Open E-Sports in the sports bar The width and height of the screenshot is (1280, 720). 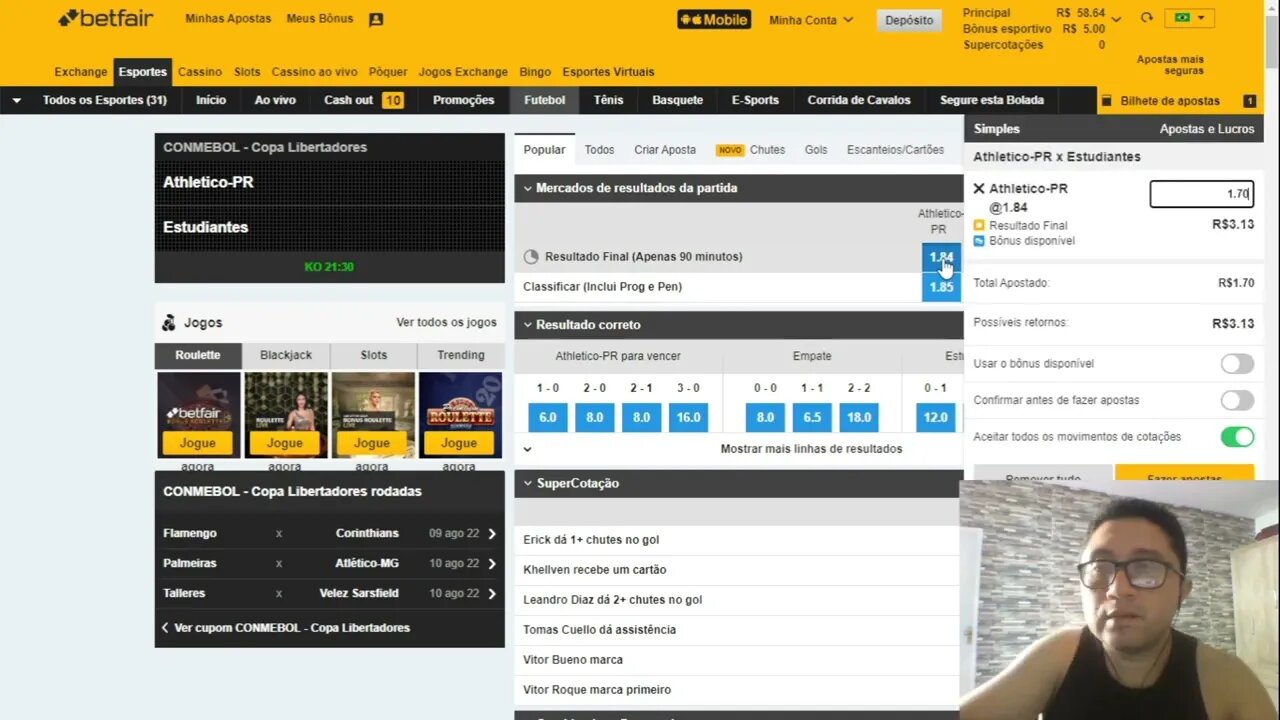(x=755, y=100)
